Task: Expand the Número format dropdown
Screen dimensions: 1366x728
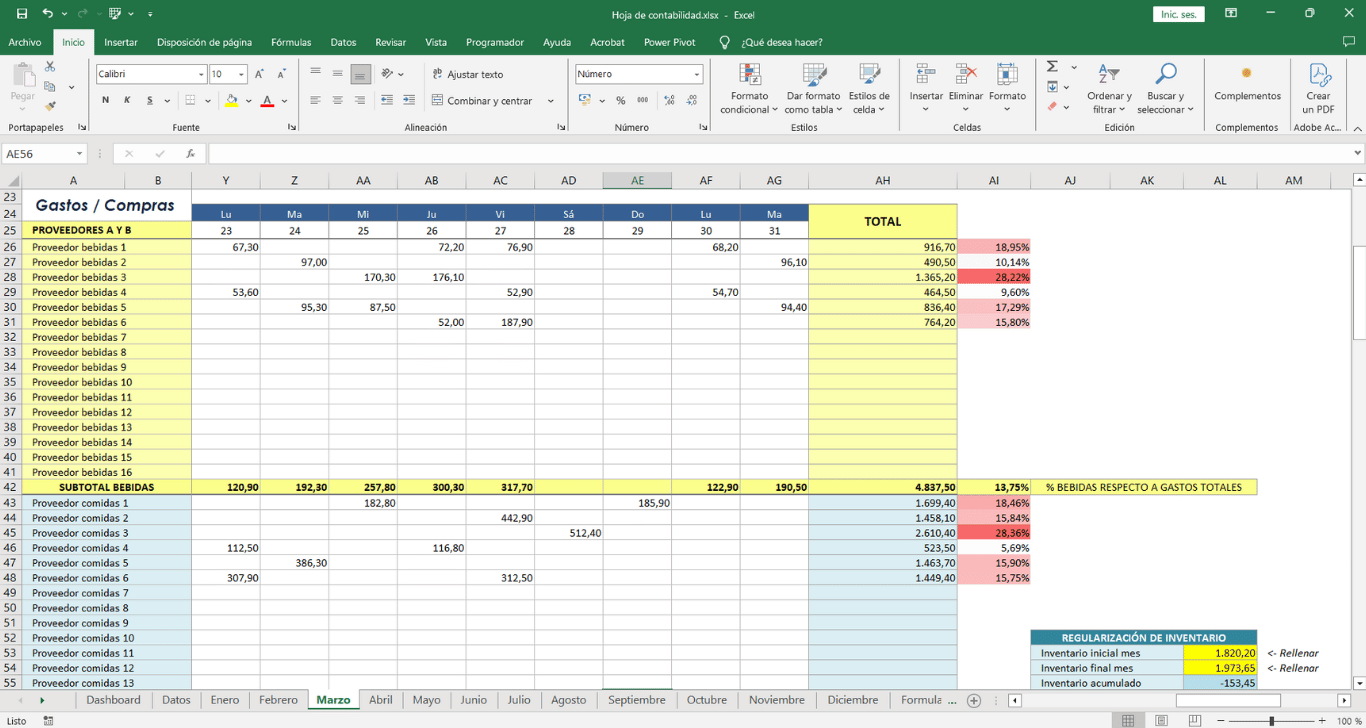Action: click(x=697, y=75)
